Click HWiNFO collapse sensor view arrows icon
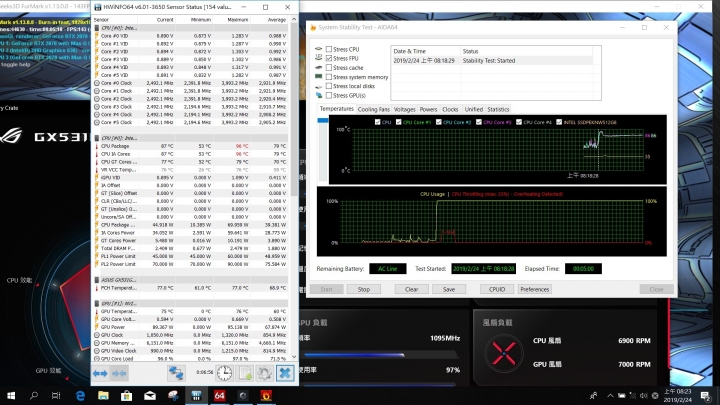The height and width of the screenshot is (405, 720). click(x=119, y=373)
